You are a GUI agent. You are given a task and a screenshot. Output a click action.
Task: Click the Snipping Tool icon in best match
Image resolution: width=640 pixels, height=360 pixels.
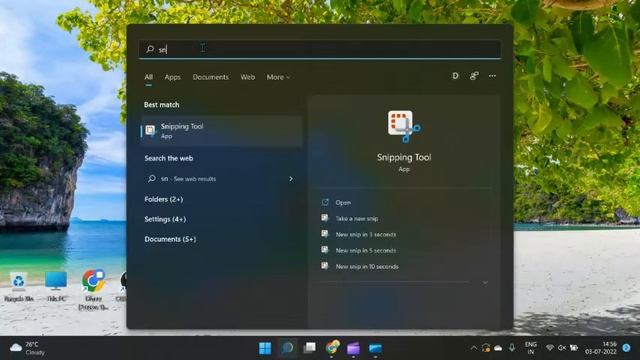tap(150, 131)
